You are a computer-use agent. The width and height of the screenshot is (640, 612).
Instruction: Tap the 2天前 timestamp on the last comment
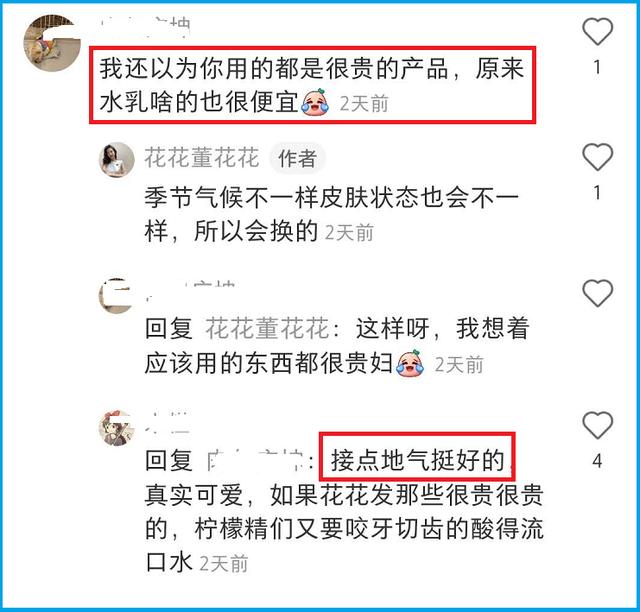pyautogui.click(x=224, y=564)
